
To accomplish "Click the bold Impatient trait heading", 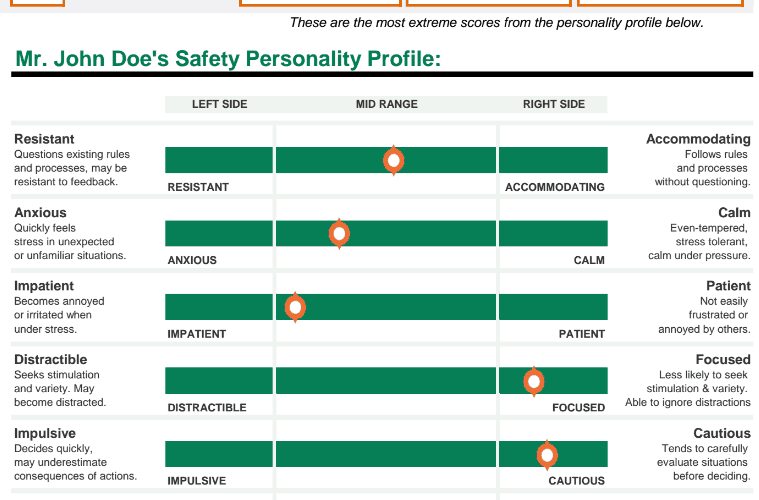I will (x=44, y=286).
